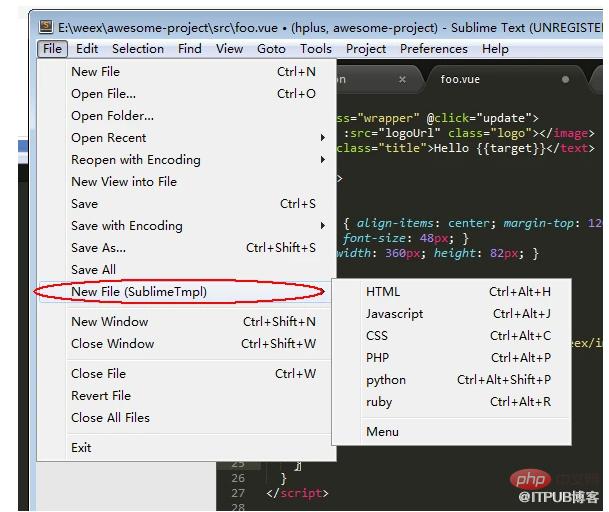
Task: Select HTML template in submenu
Action: tap(452, 292)
